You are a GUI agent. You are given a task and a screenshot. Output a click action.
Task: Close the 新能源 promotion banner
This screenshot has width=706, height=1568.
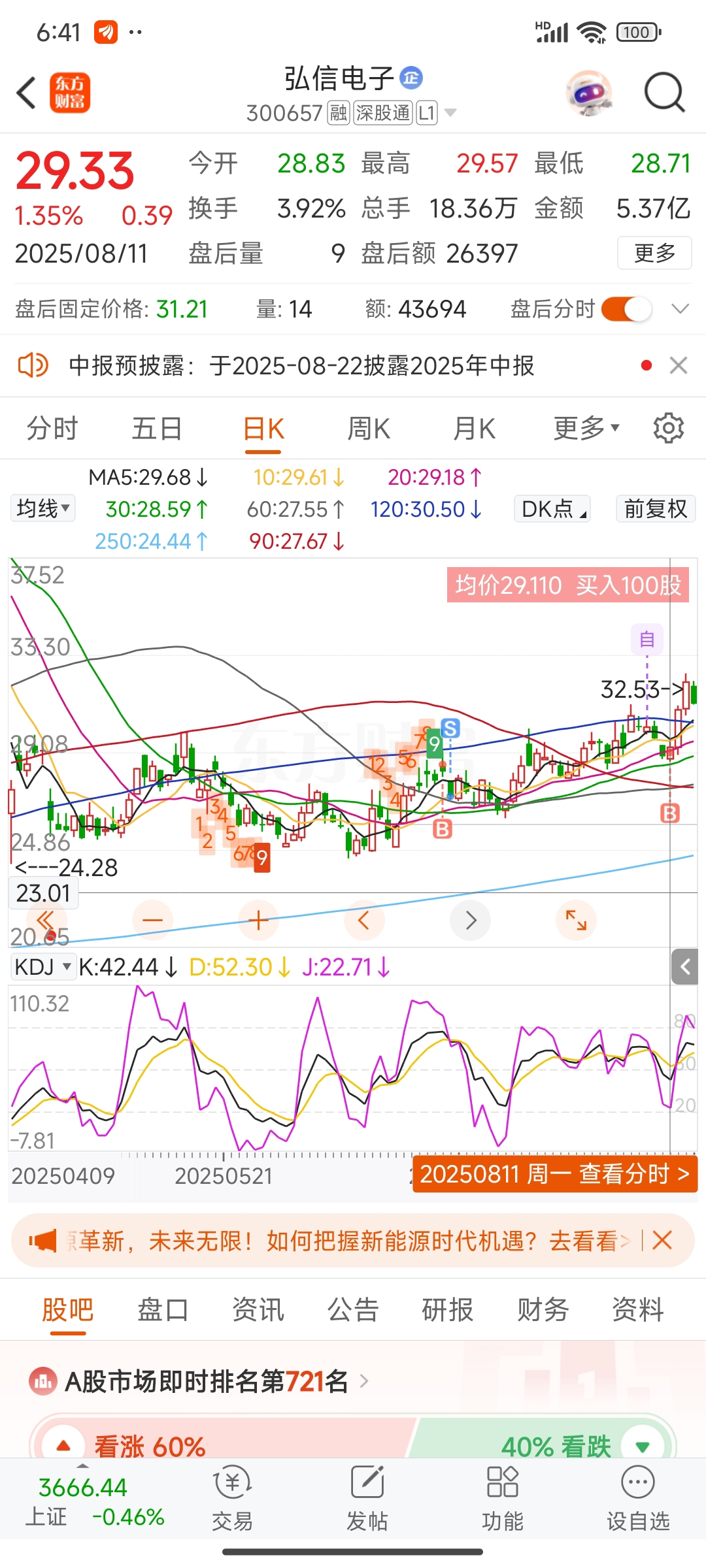pyautogui.click(x=662, y=1240)
